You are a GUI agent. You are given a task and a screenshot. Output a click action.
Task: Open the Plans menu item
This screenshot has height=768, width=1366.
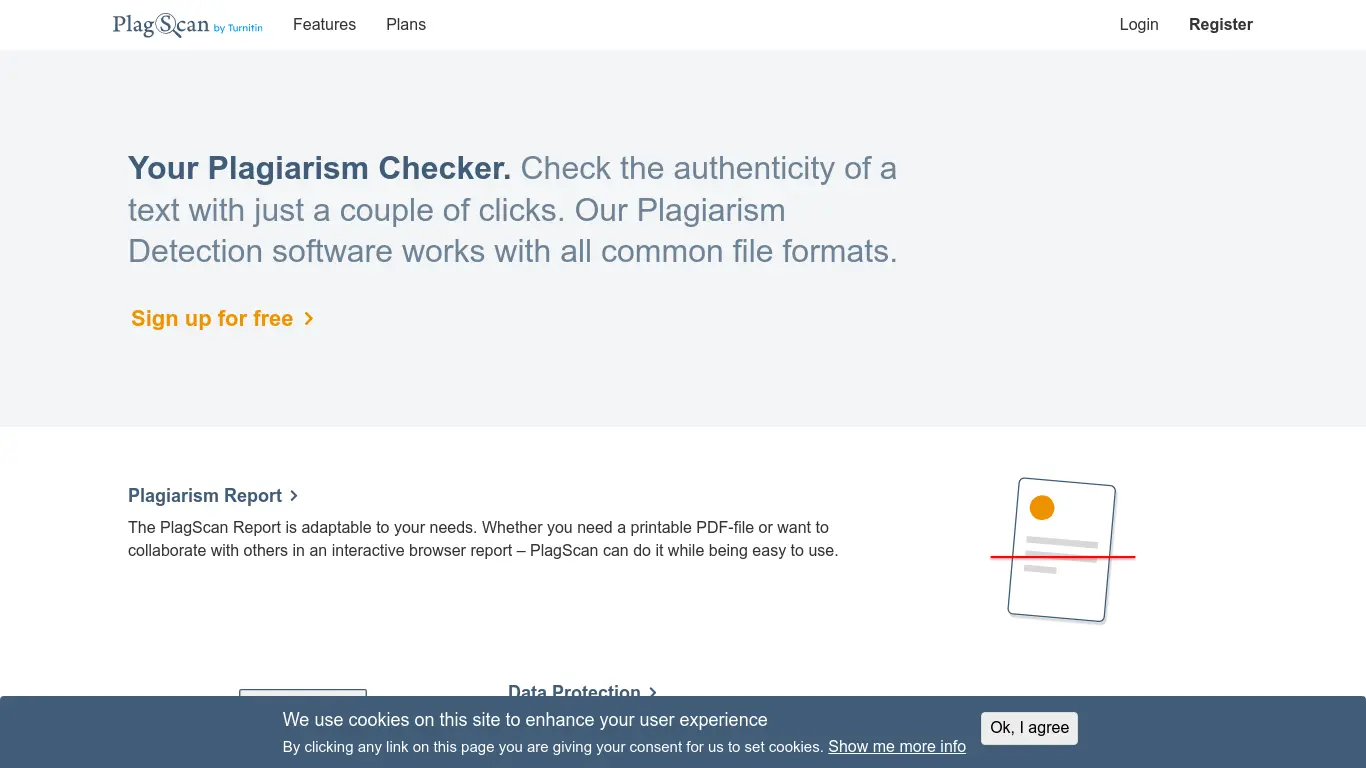pyautogui.click(x=406, y=25)
